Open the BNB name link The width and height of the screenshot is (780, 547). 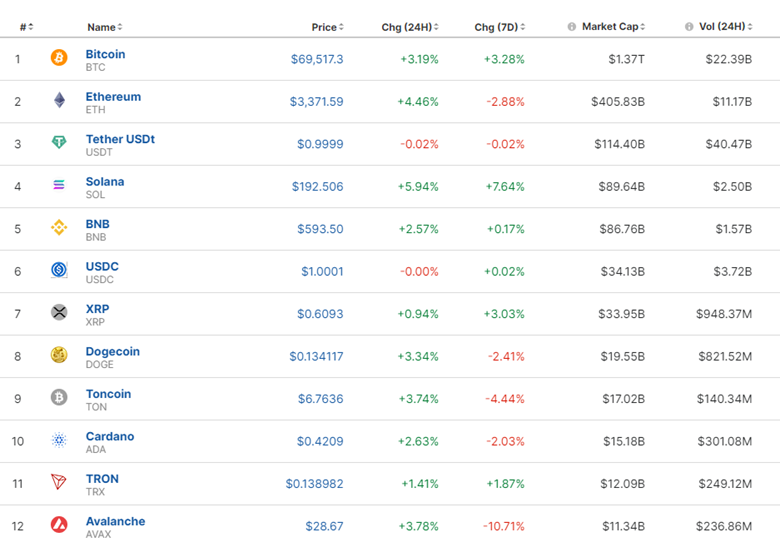tap(98, 224)
